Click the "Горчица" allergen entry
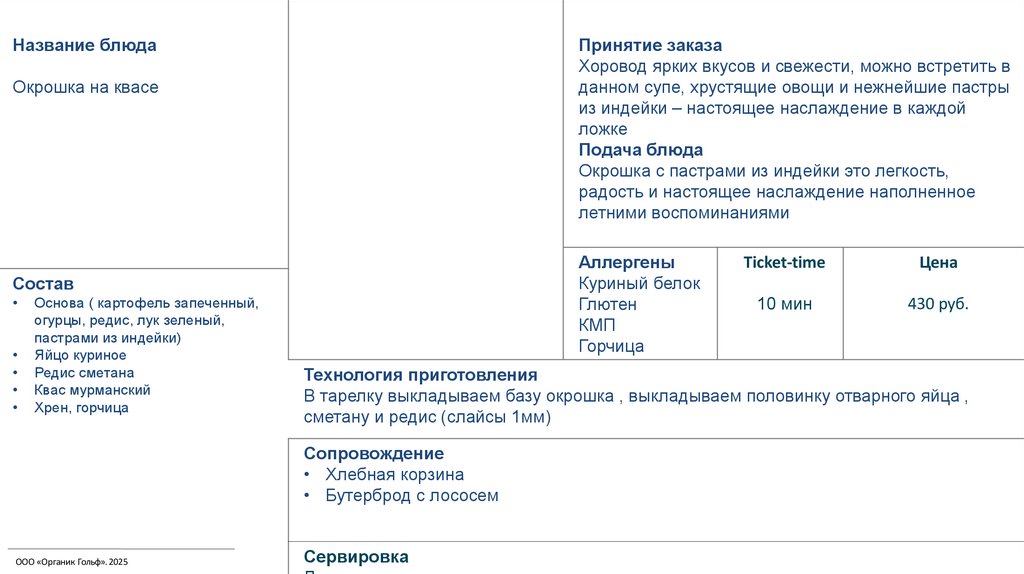 click(x=611, y=346)
